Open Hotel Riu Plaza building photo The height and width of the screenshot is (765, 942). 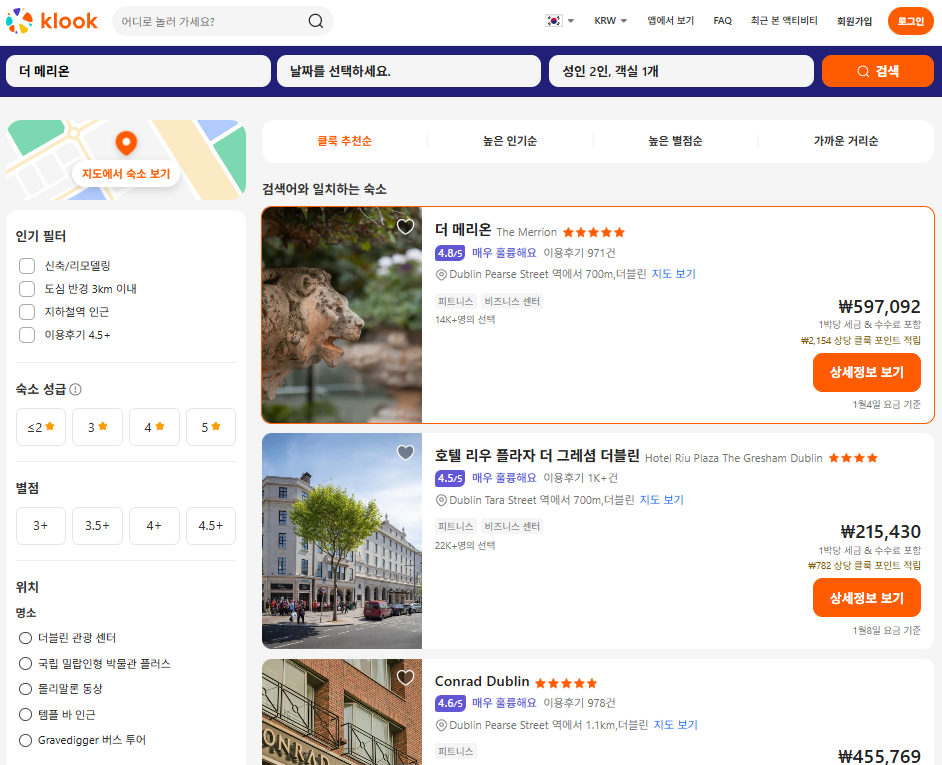[x=342, y=541]
